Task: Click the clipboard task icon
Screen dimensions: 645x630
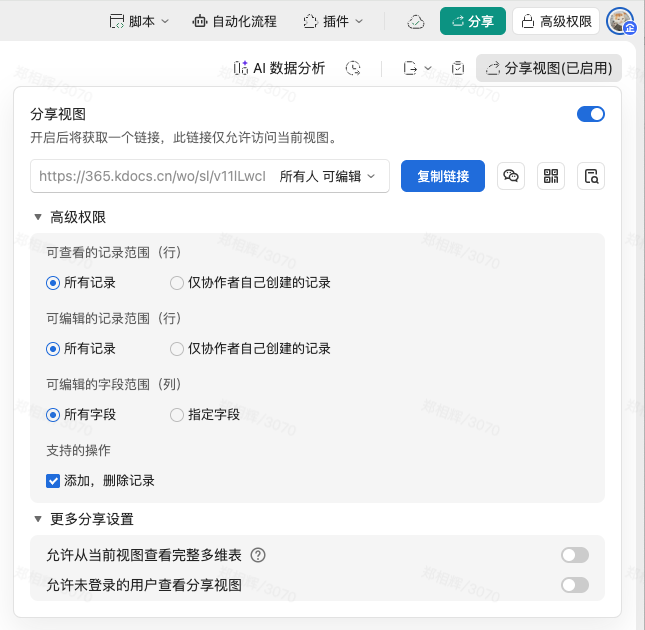Action: [457, 68]
